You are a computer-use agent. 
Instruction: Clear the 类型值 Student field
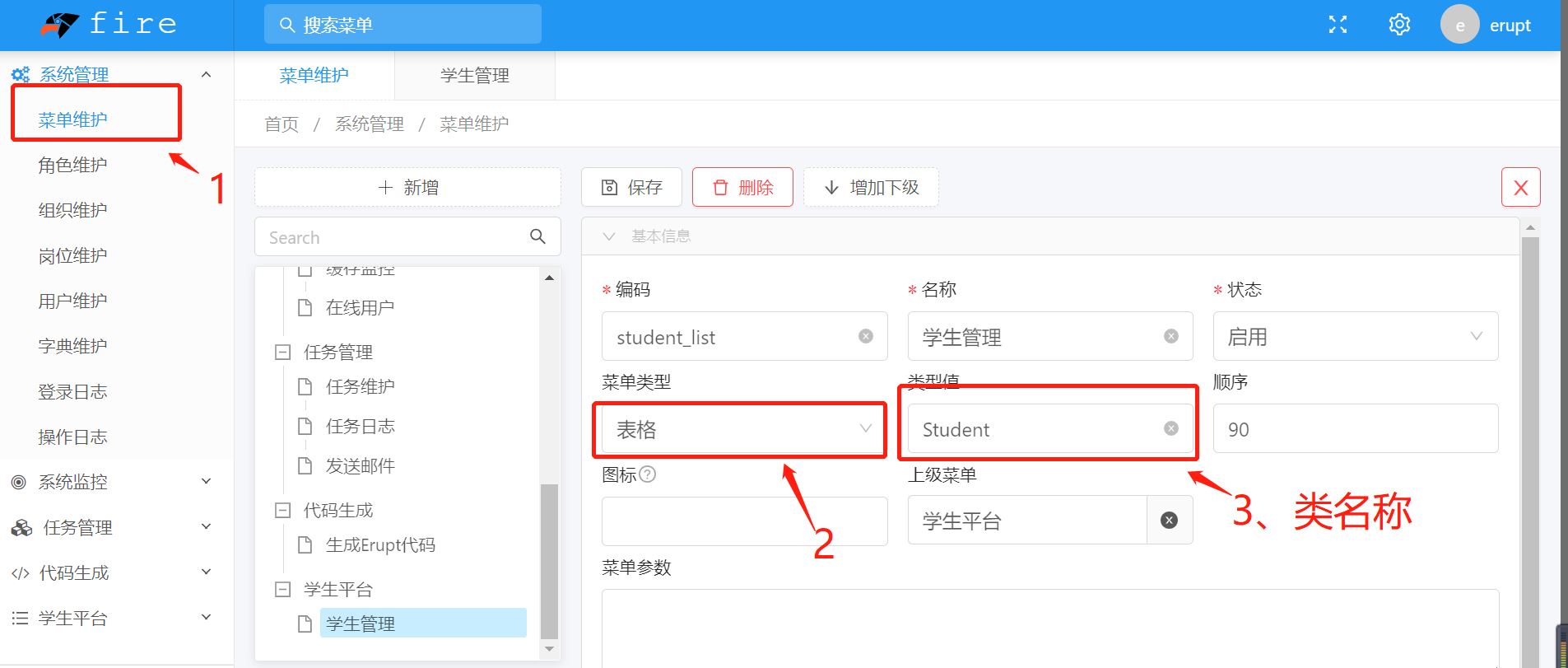(1171, 428)
